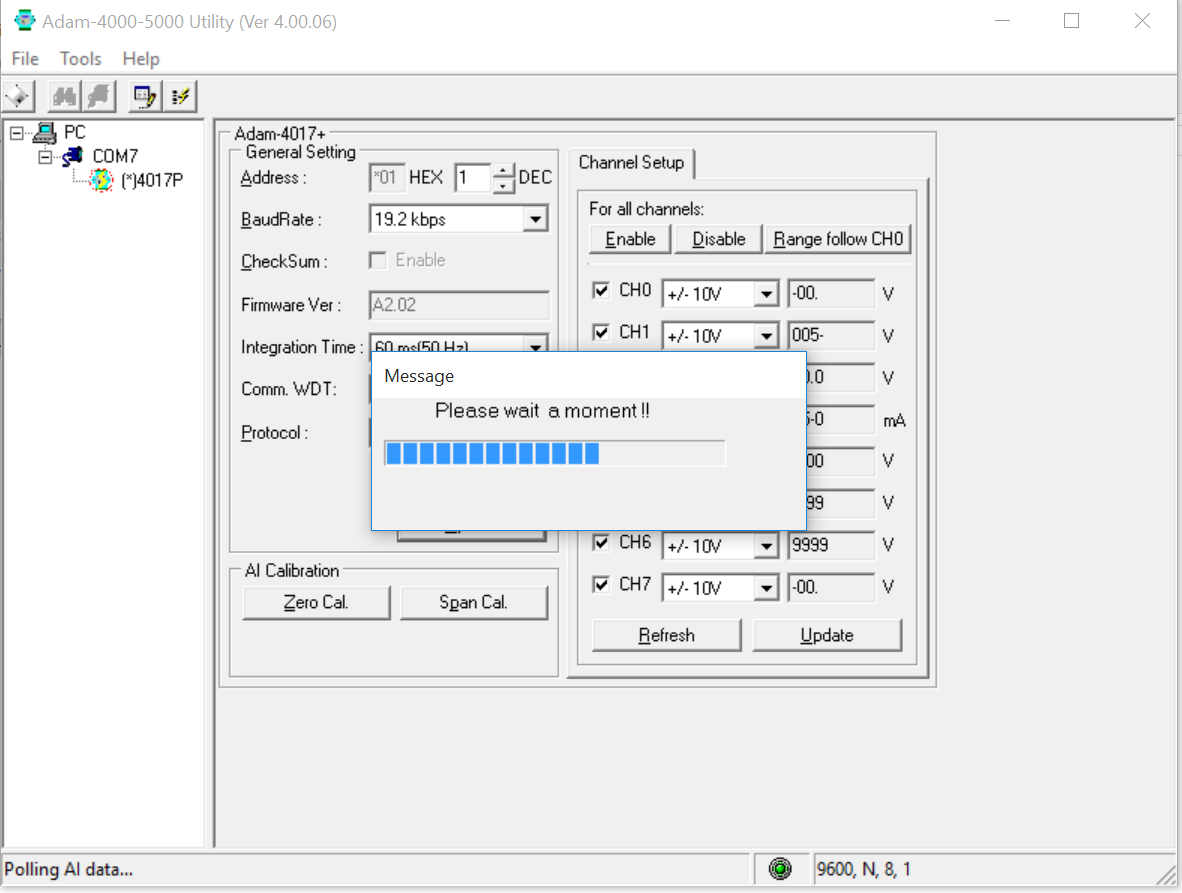Open the Help menu
1182x893 pixels.
pyautogui.click(x=141, y=59)
